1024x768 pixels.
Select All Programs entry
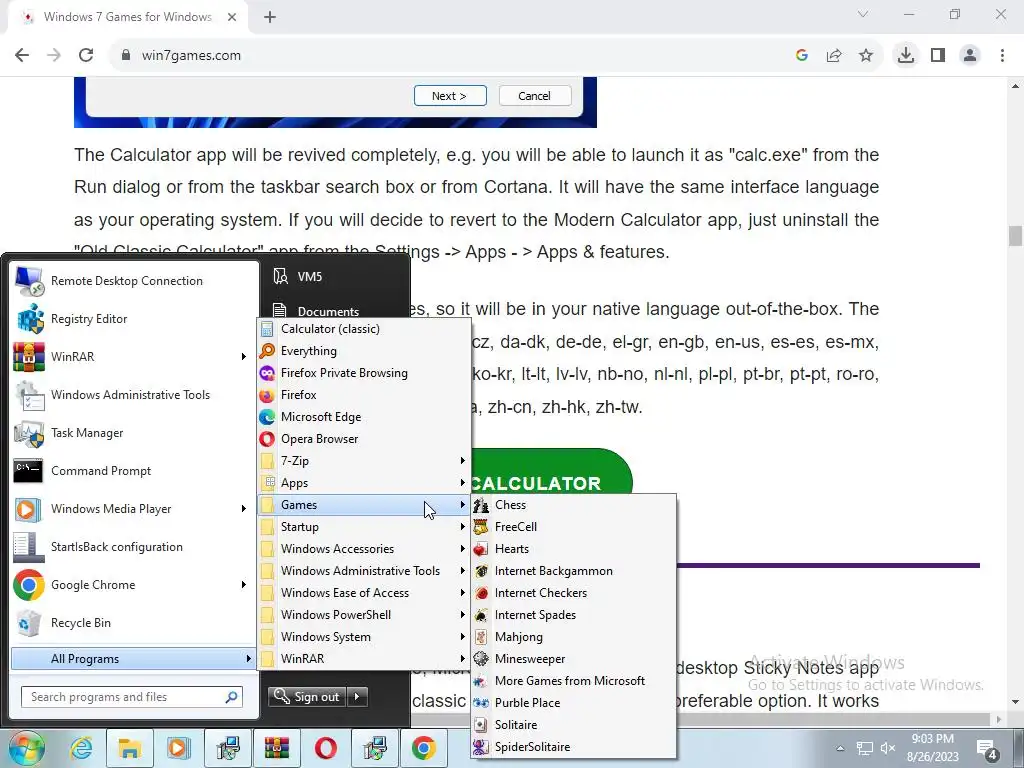pyautogui.click(x=134, y=659)
